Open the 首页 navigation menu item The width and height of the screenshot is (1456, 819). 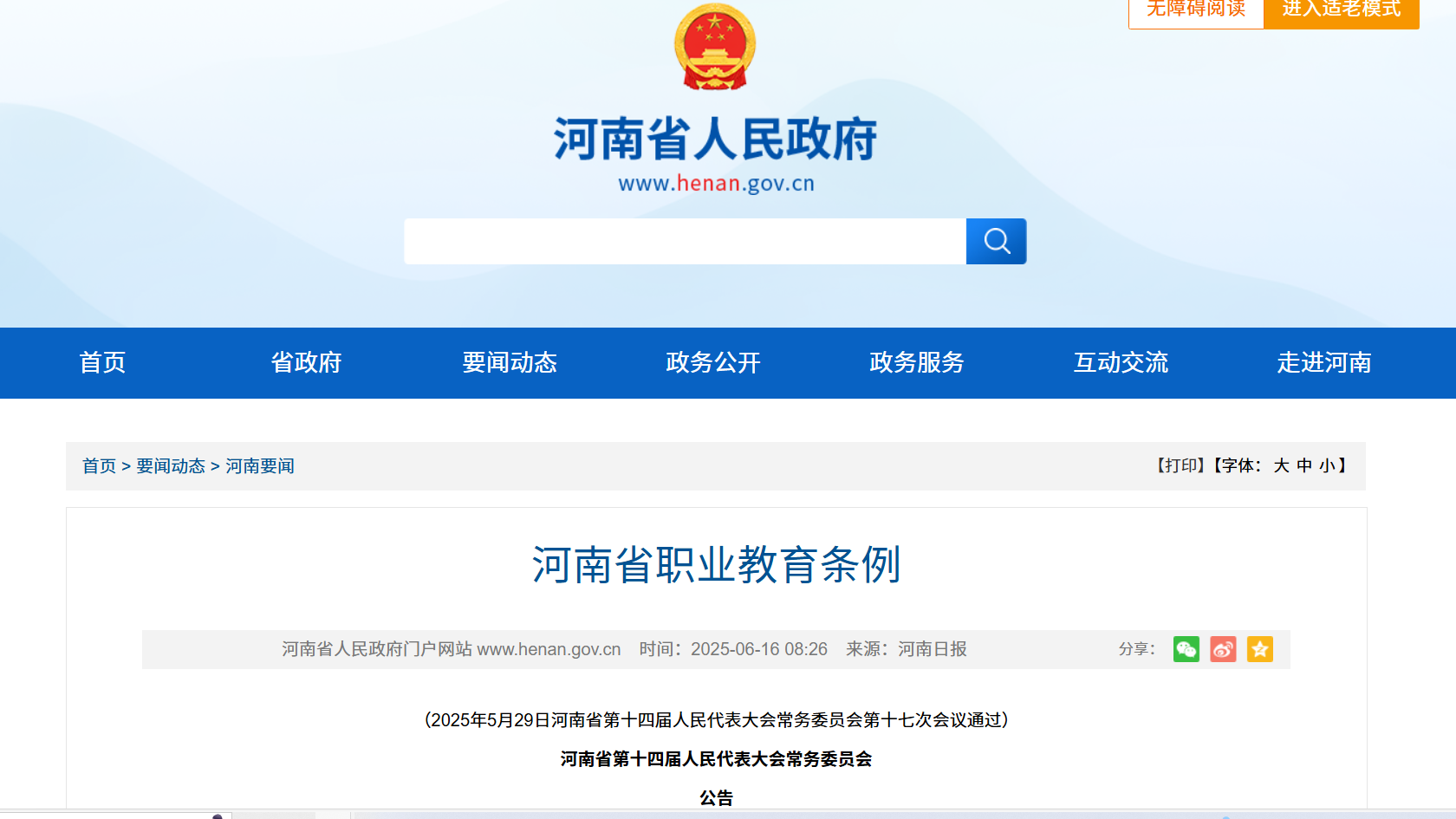tap(102, 362)
